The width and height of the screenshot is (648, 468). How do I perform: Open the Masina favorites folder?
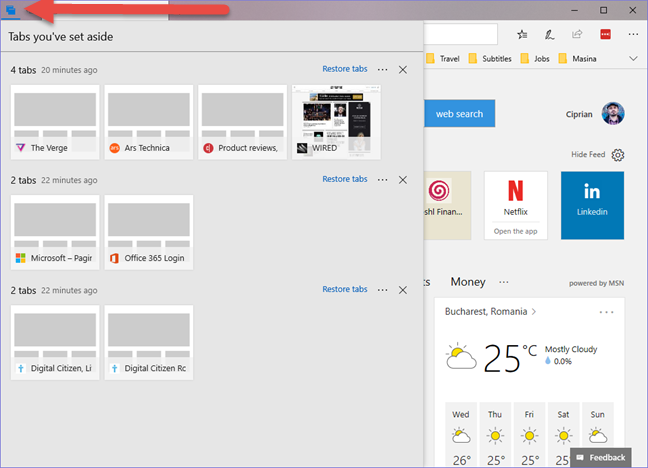pos(577,59)
